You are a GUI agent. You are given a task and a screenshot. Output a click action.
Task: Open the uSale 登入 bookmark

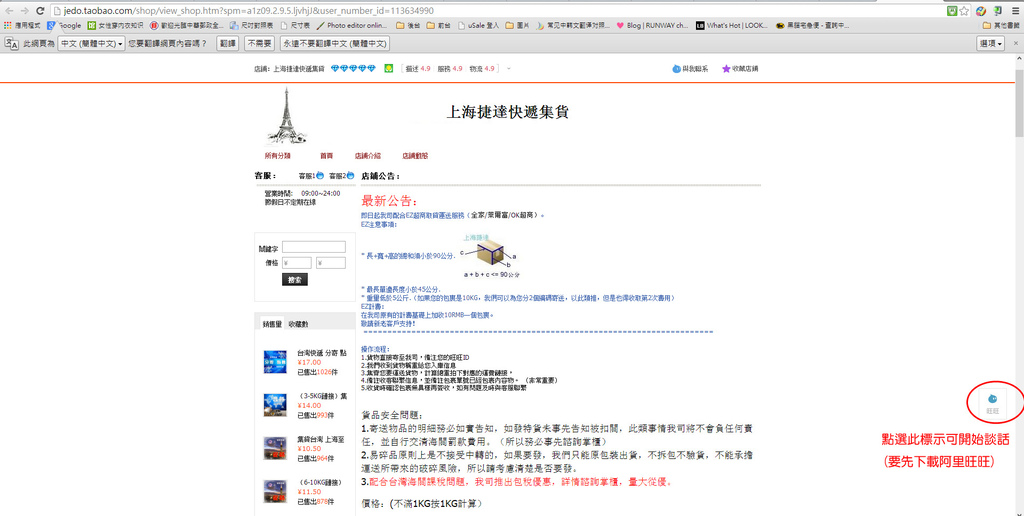[479, 25]
